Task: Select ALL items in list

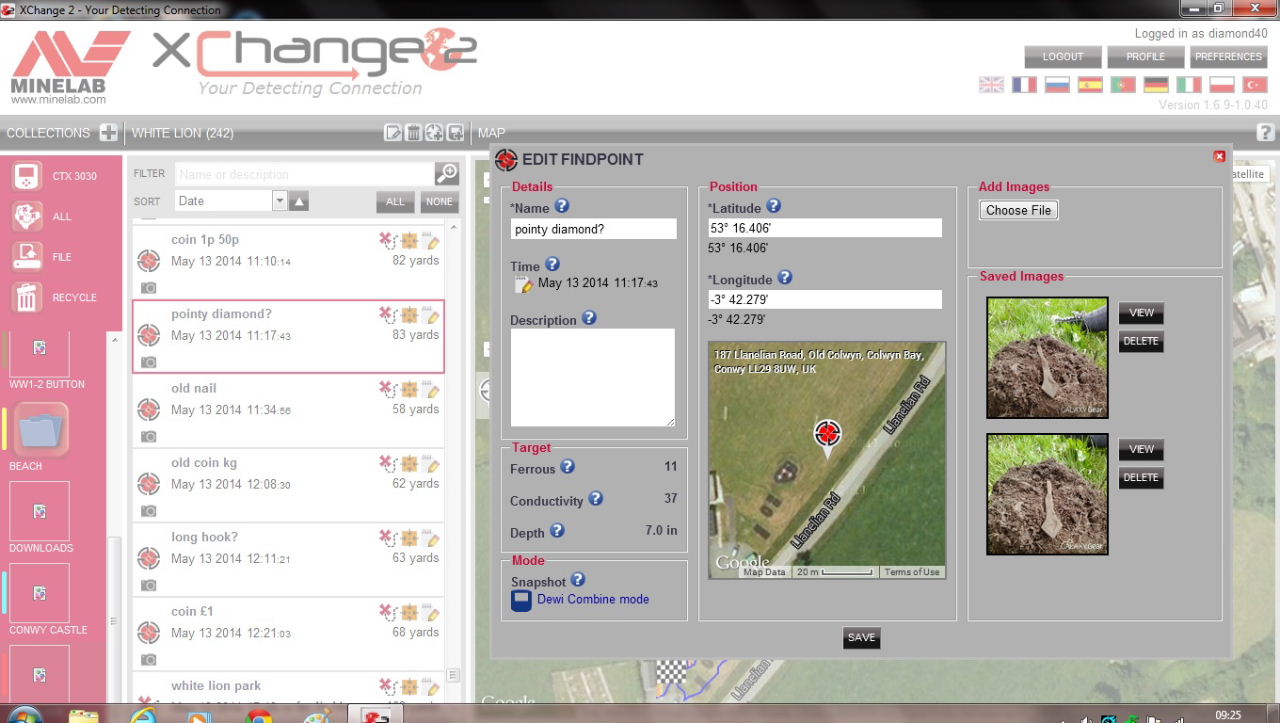Action: pyautogui.click(x=396, y=202)
